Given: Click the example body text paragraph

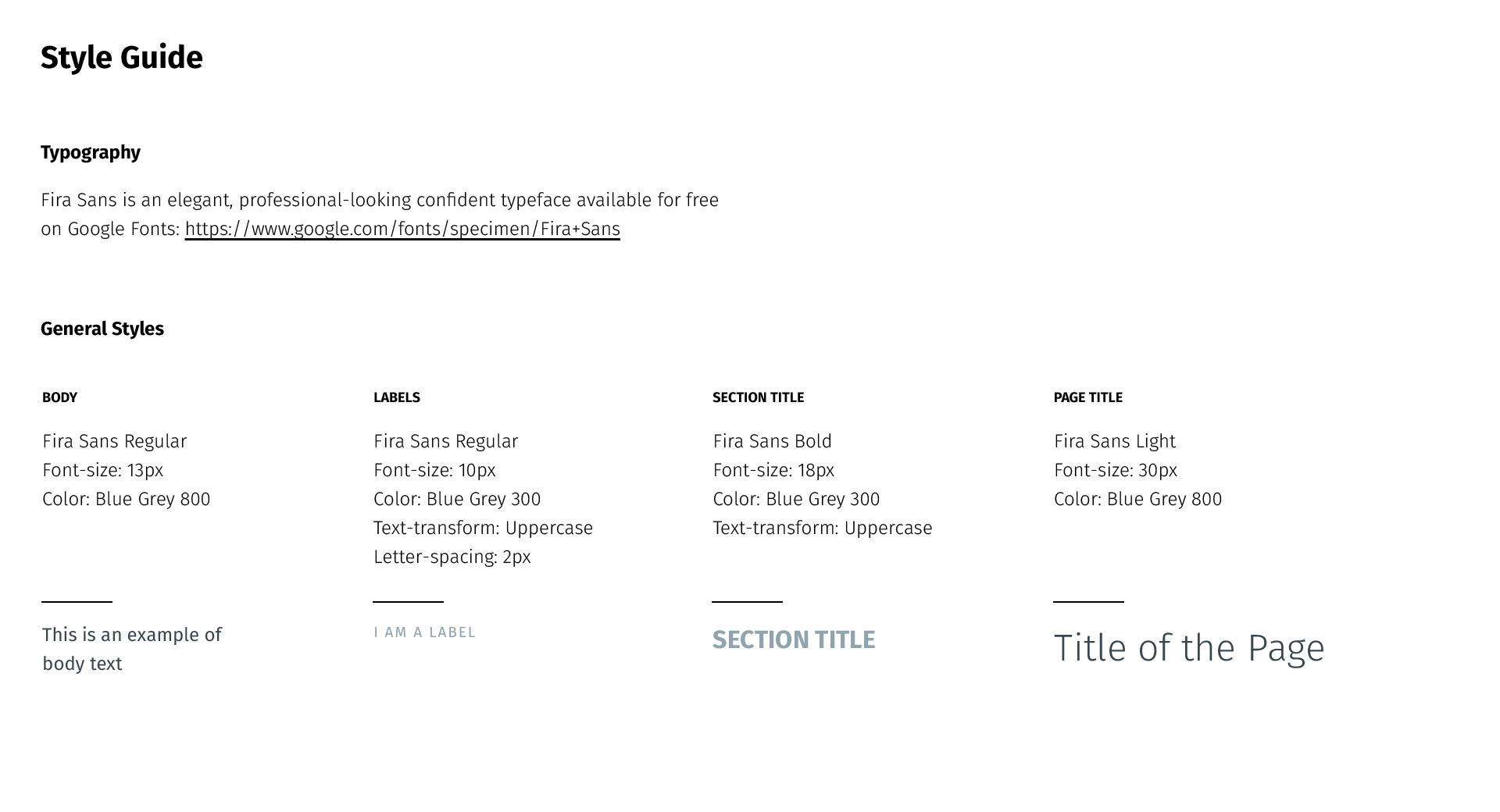Looking at the screenshot, I should tap(132, 649).
